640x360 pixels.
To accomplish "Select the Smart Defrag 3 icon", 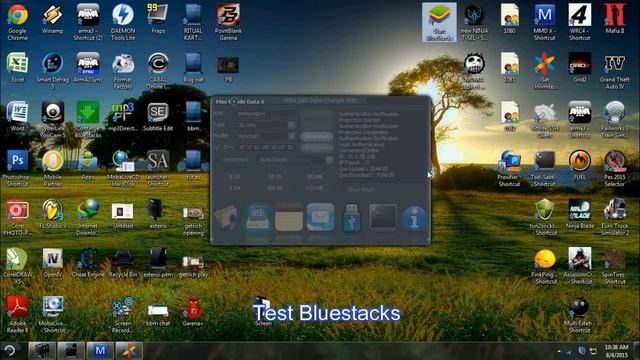I will point(53,71).
